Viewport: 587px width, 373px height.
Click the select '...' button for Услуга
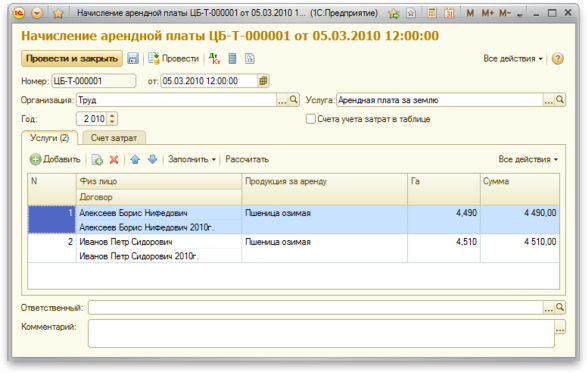point(548,100)
